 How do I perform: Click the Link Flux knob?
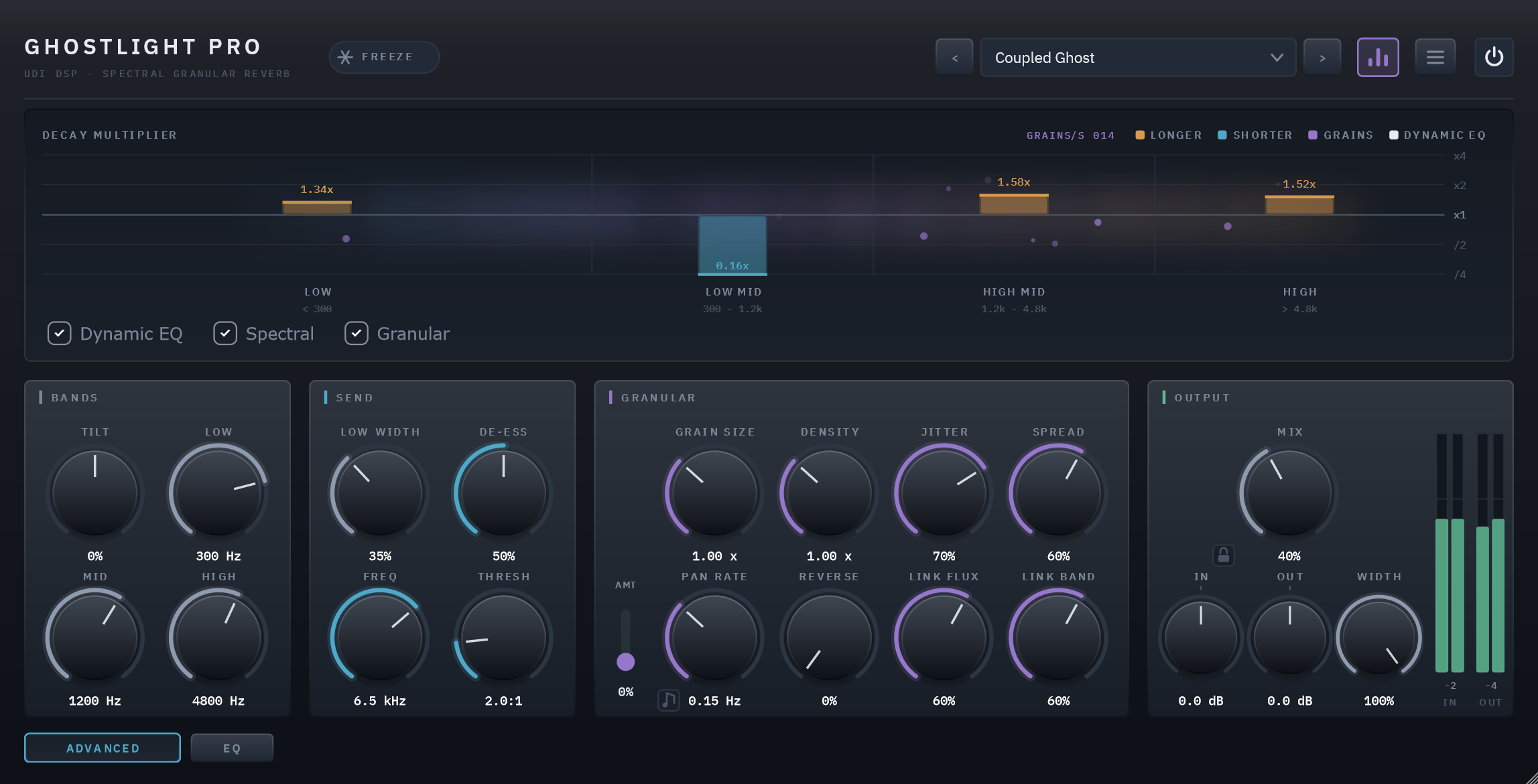click(x=944, y=638)
